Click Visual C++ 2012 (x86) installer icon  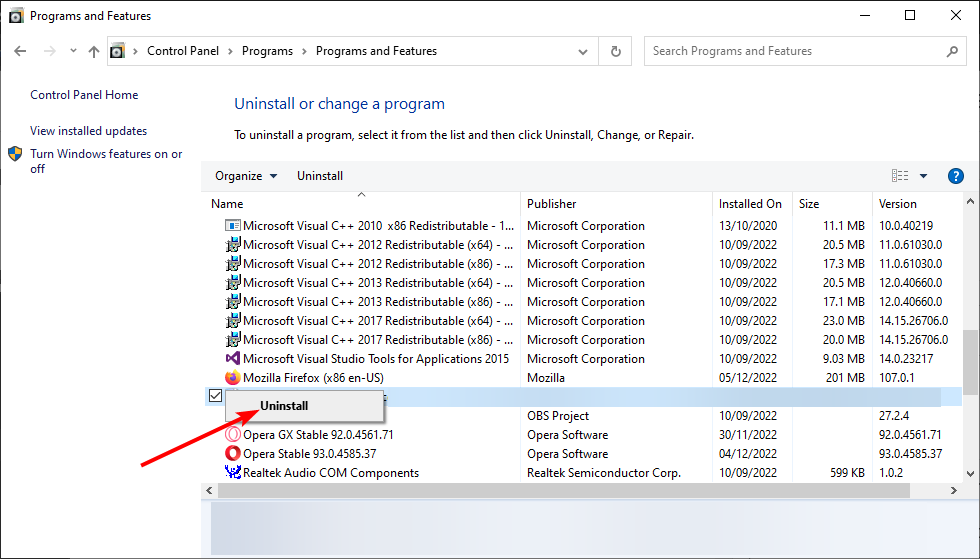(x=232, y=264)
